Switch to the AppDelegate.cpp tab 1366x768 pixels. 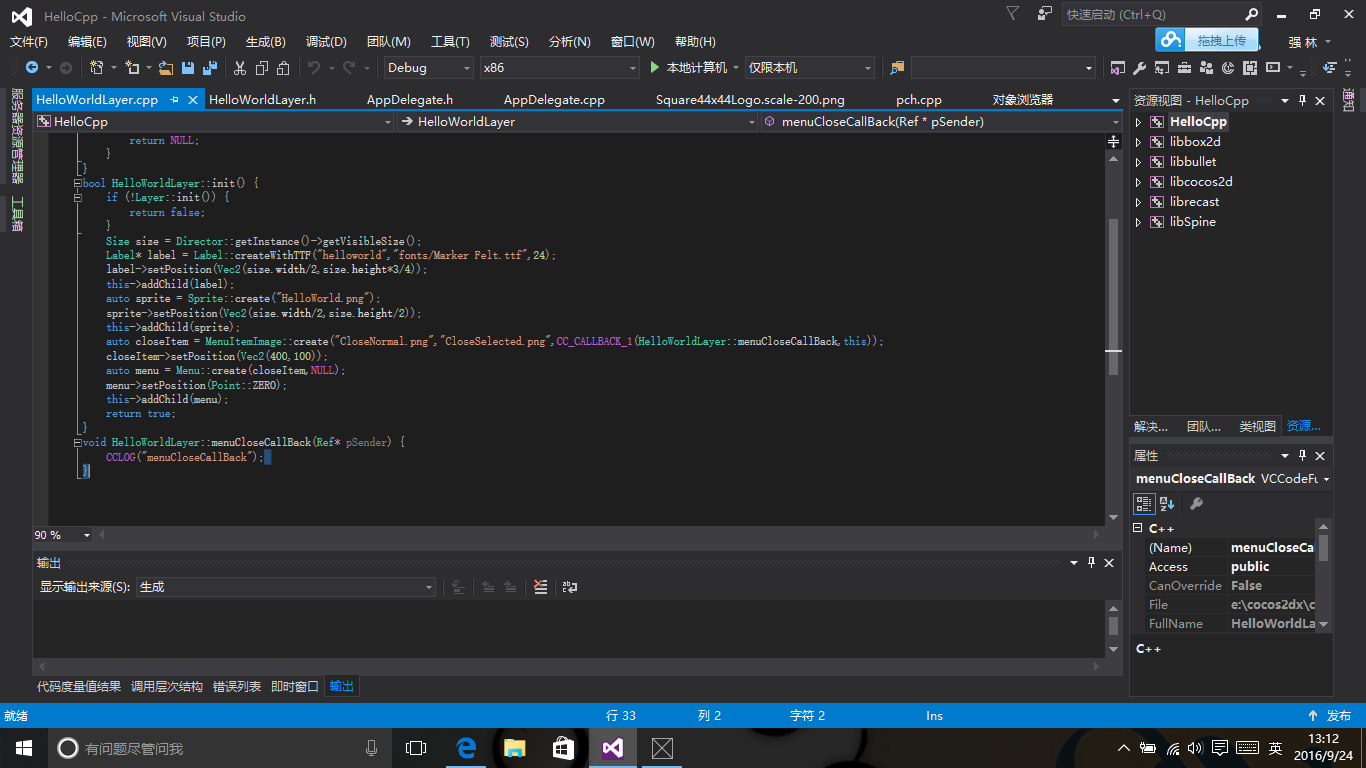coord(554,100)
